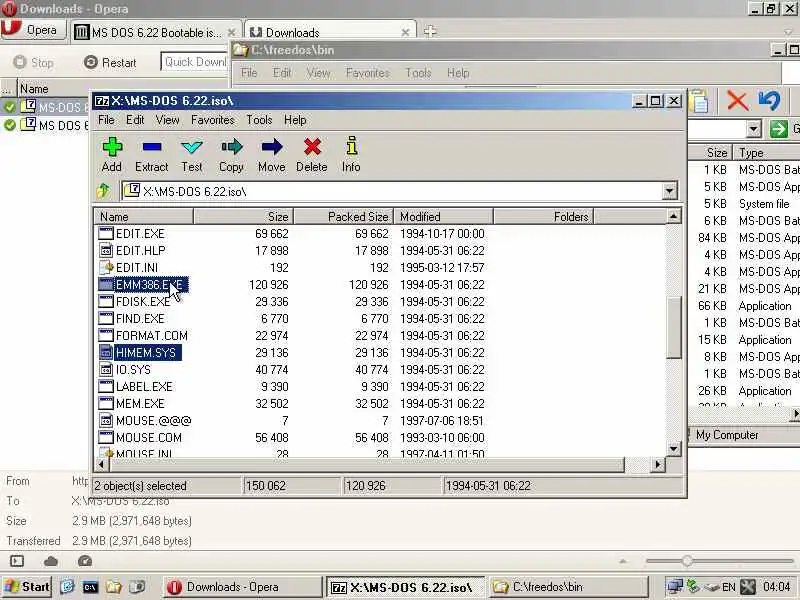
Task: Expand the 7-Zip address path dropdown
Action: tap(669, 191)
